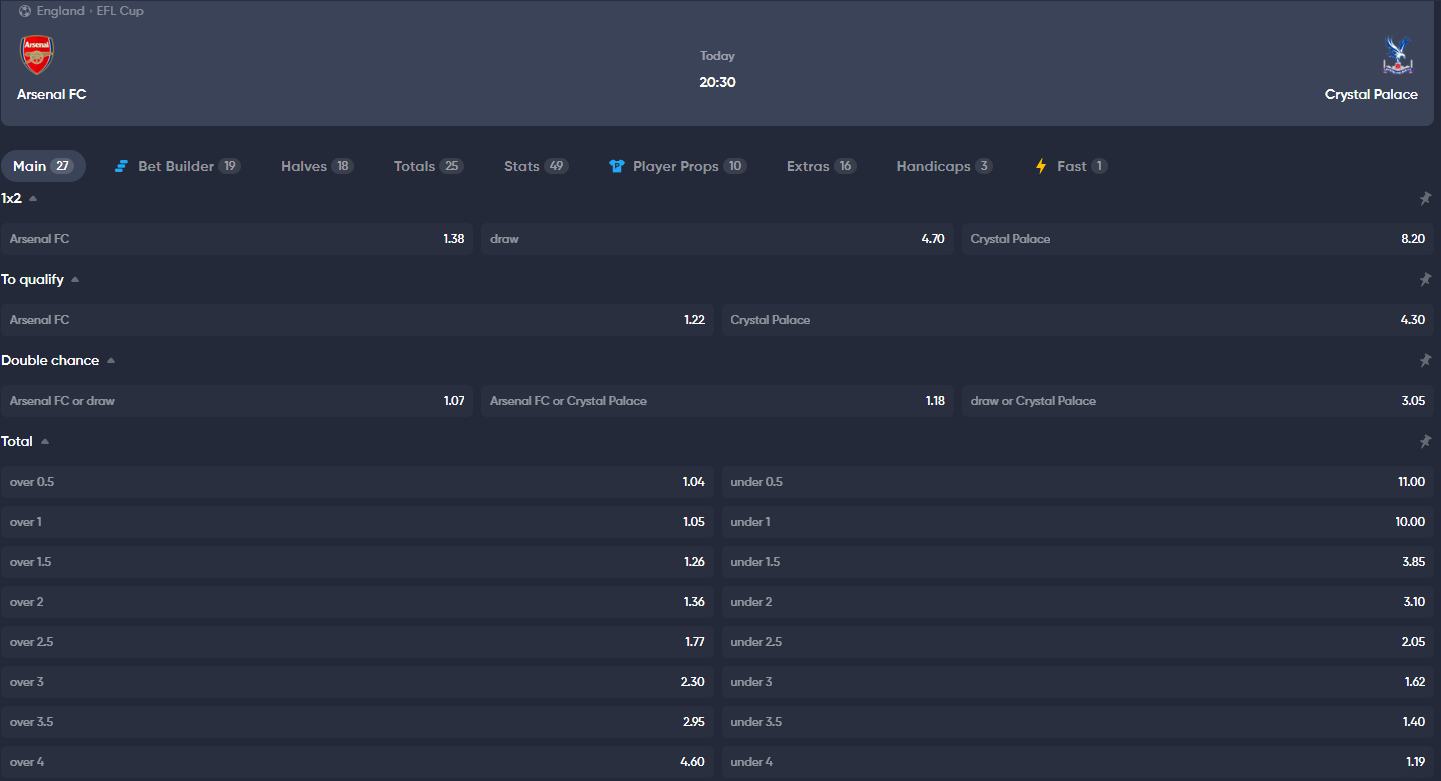Image resolution: width=1441 pixels, height=781 pixels.
Task: Pick Arsenal FC to qualify at 1.22
Action: click(x=357, y=320)
